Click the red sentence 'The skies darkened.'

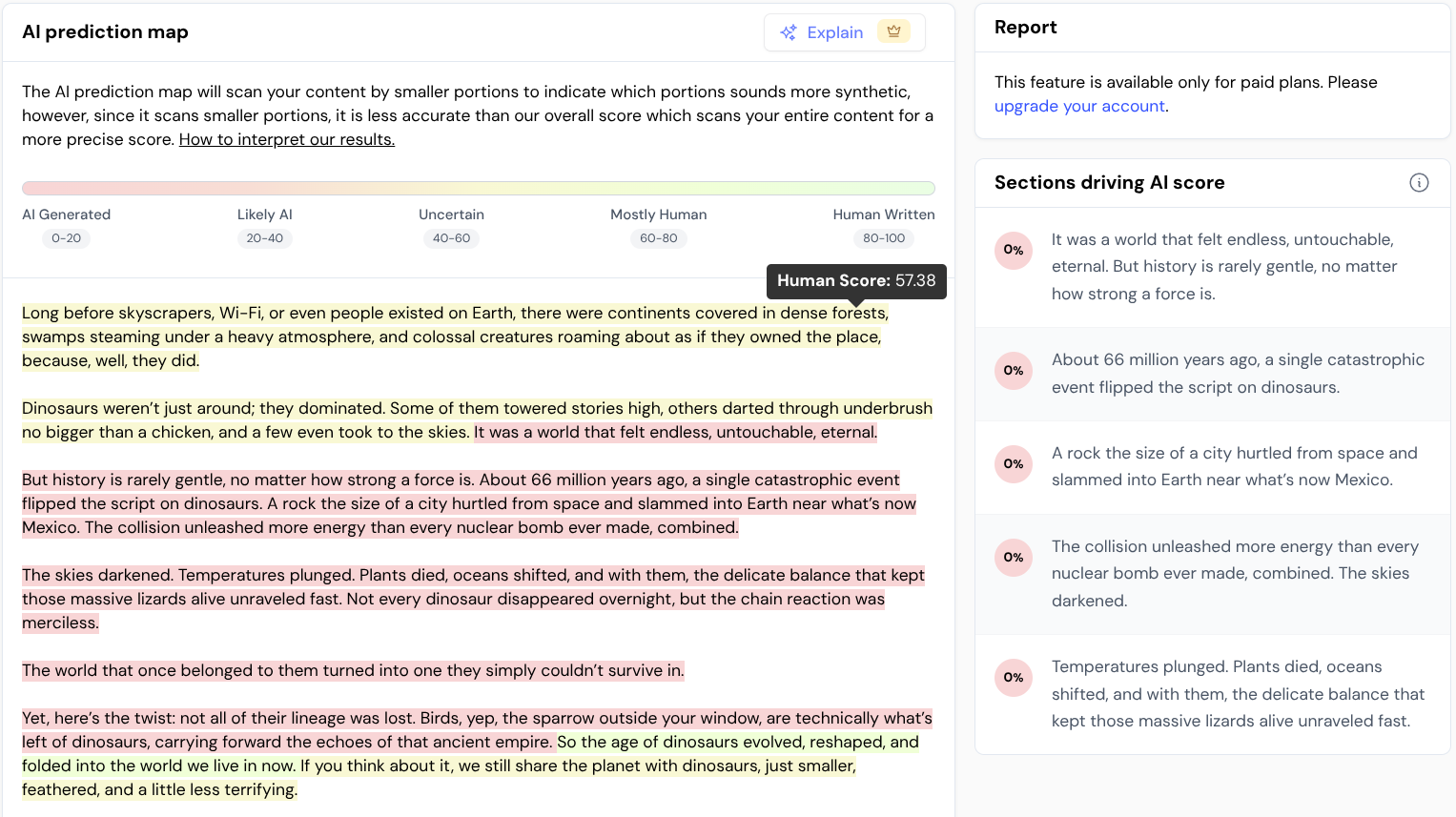(x=97, y=575)
